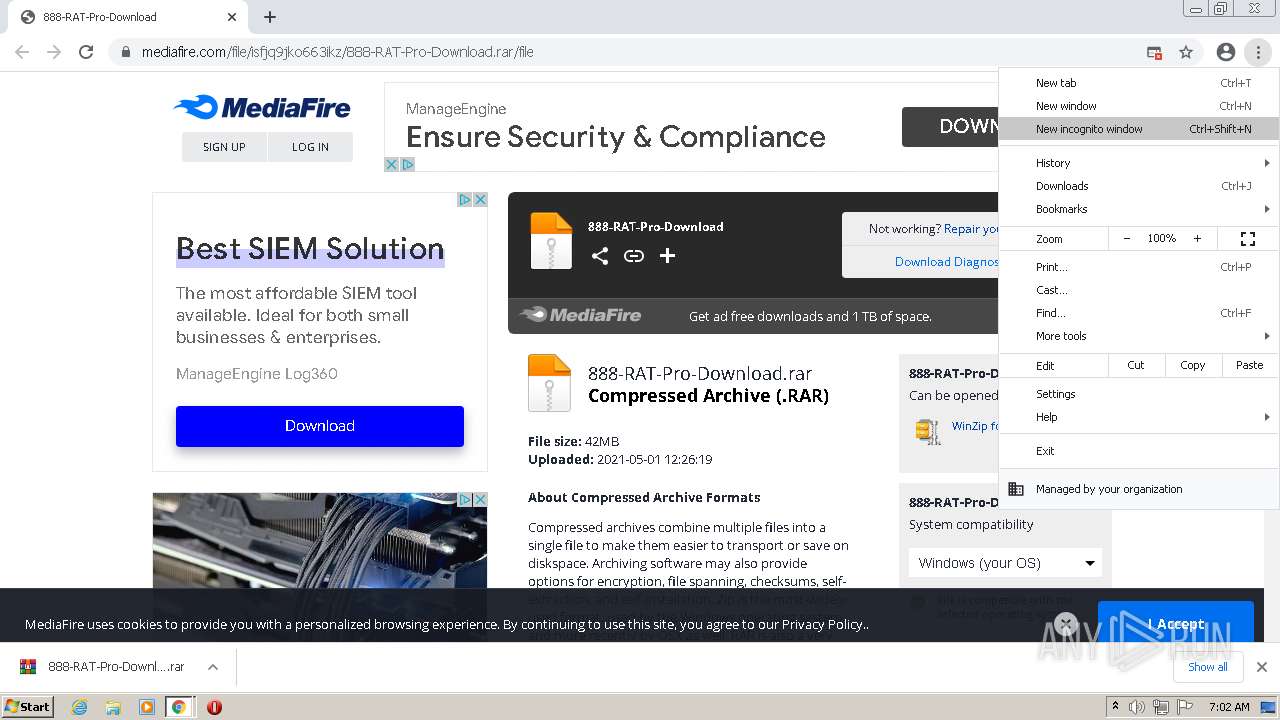Screen dimensions: 1280x720
Task: Open the Windows Start menu
Action: point(28,706)
